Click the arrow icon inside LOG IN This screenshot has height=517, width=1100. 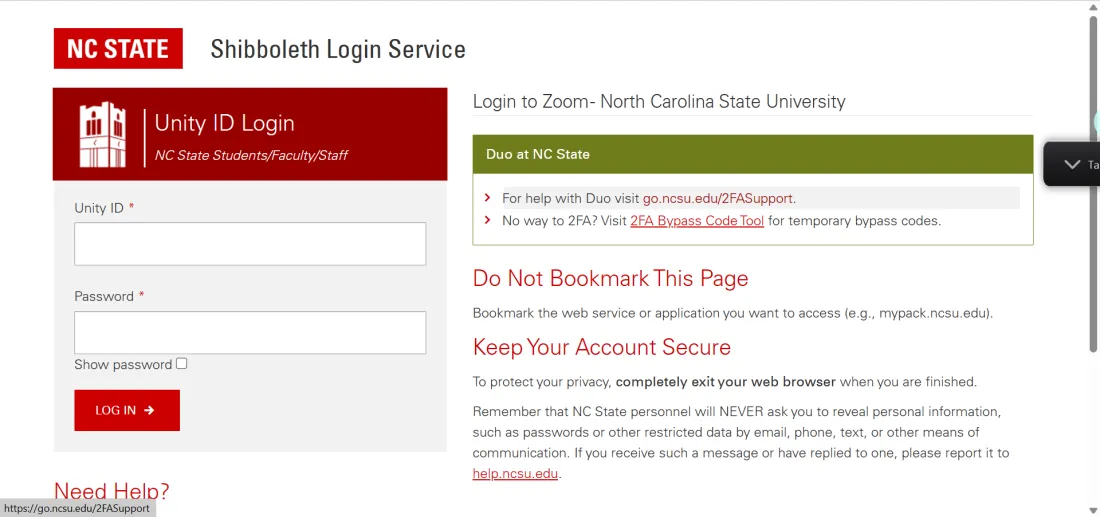click(149, 410)
